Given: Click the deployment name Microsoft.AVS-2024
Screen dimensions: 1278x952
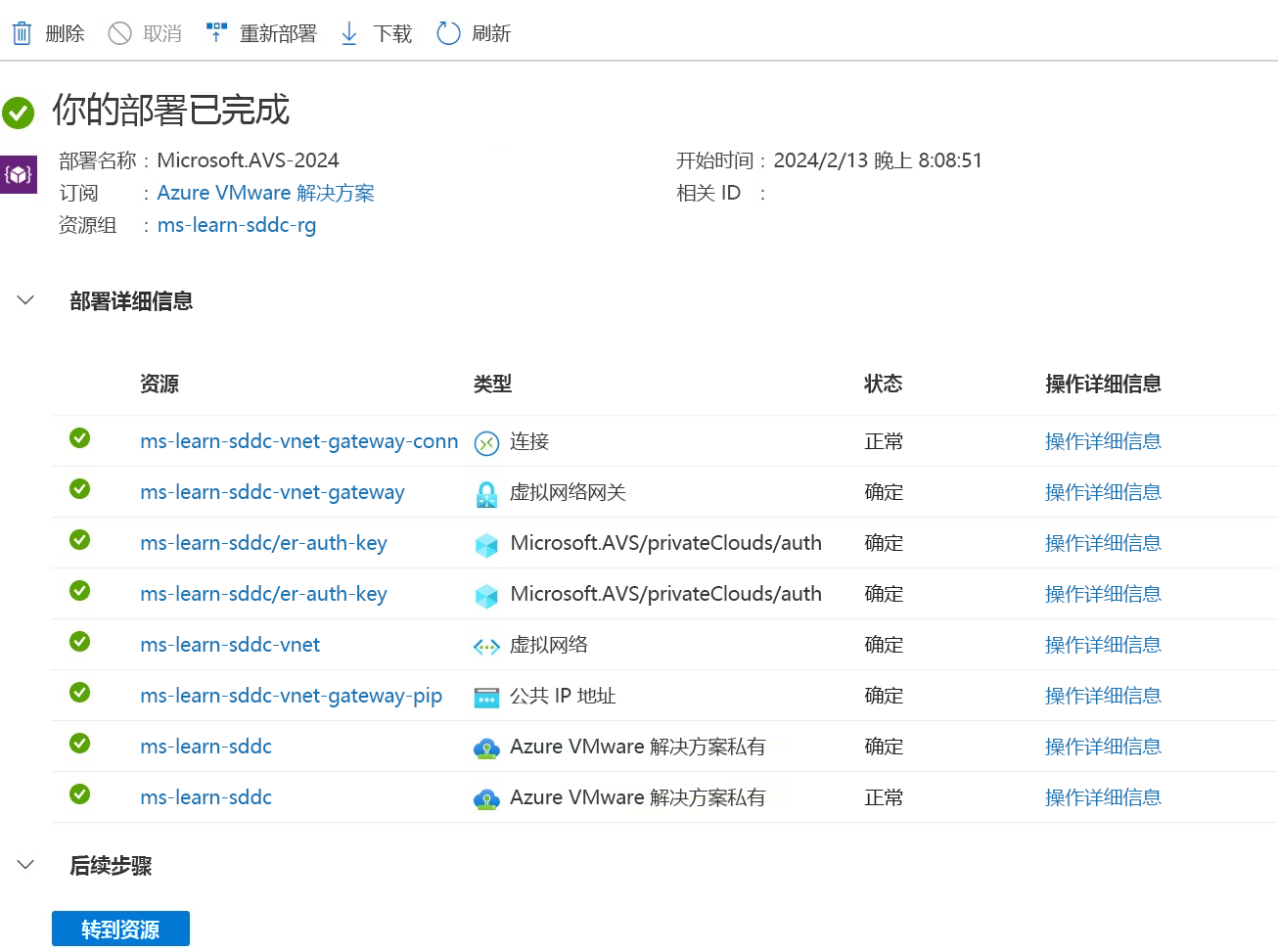Looking at the screenshot, I should 249,160.
